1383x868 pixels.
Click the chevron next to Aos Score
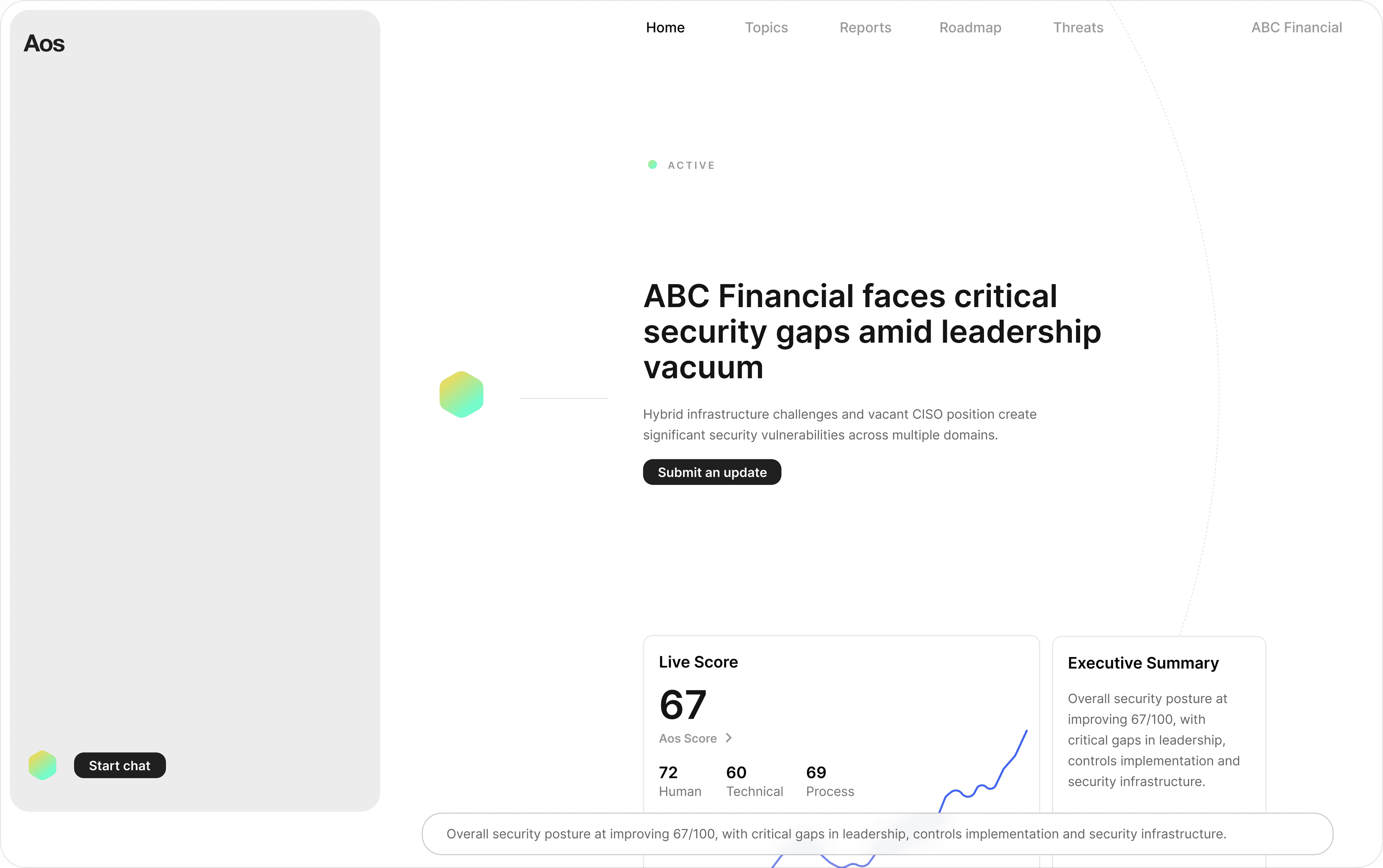pyautogui.click(x=729, y=738)
